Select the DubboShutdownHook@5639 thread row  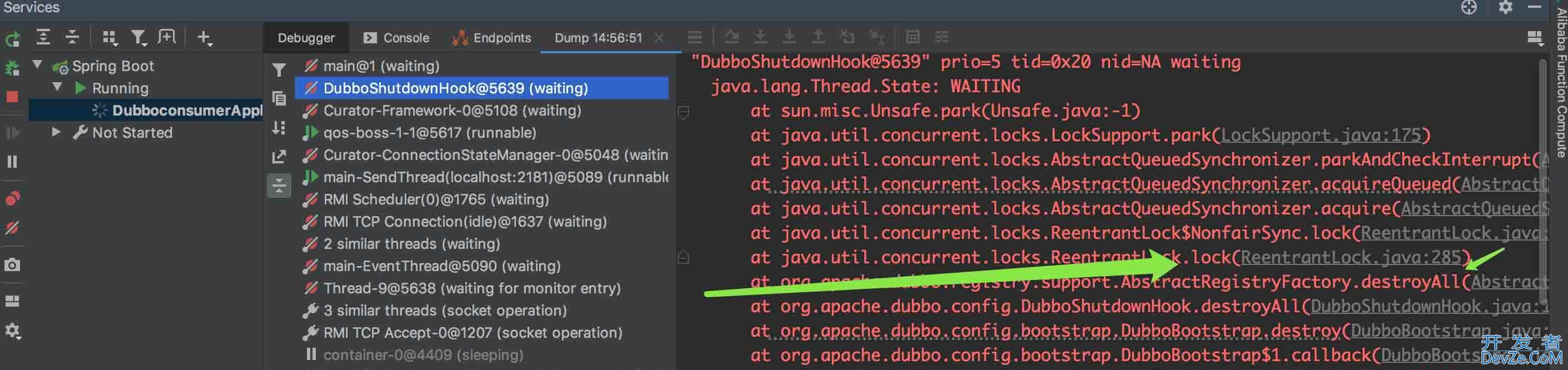pyautogui.click(x=482, y=88)
